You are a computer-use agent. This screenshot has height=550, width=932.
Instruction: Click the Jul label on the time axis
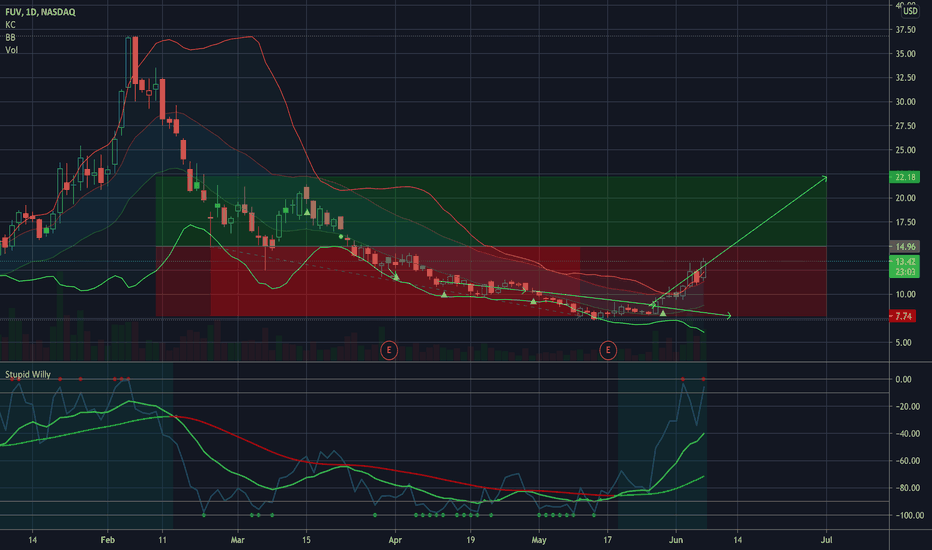coord(826,540)
